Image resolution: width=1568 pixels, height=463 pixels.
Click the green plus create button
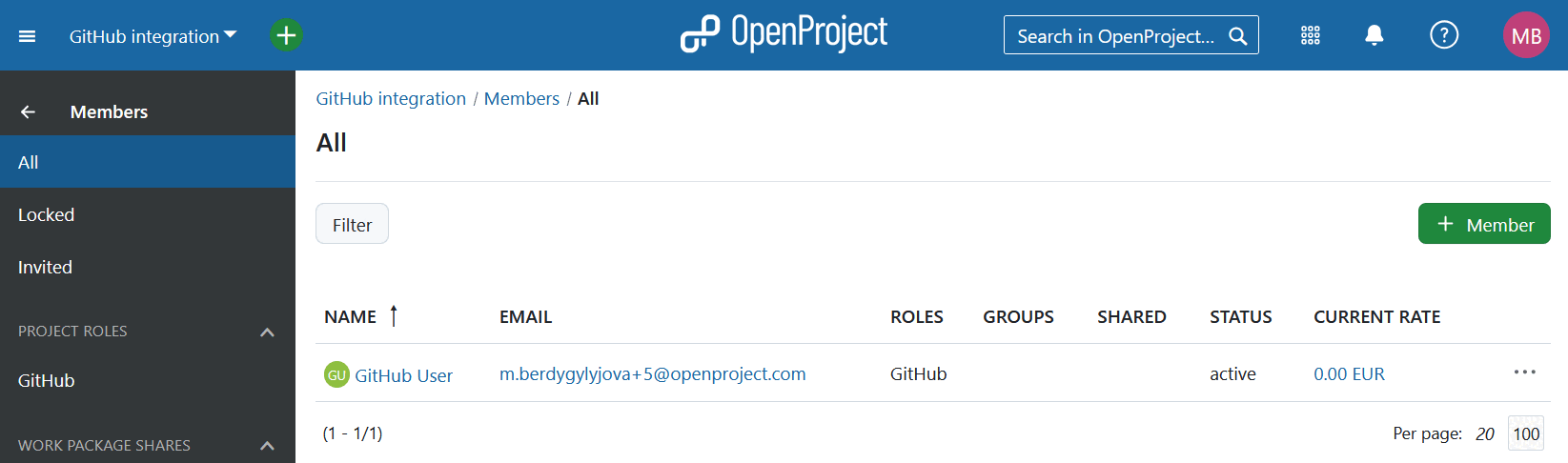(286, 35)
